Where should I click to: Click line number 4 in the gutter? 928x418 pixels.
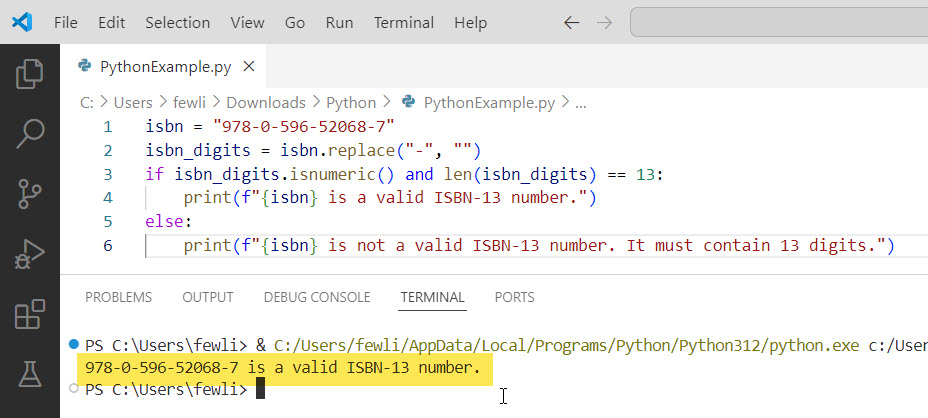coord(107,198)
